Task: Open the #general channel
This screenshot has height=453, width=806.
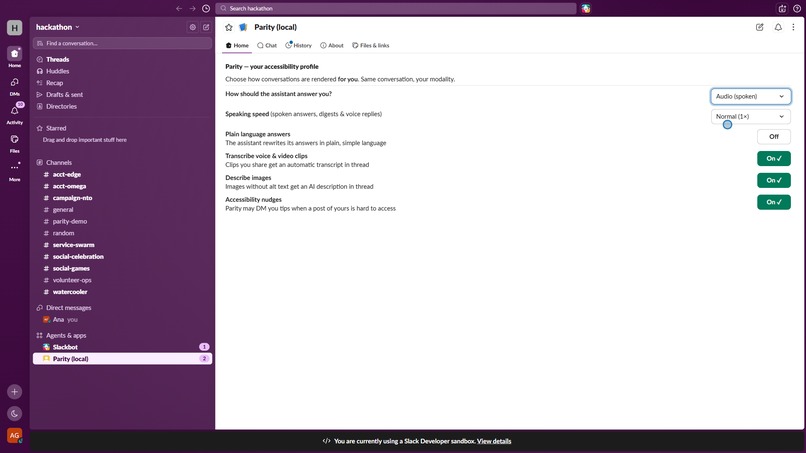Action: click(x=122, y=210)
